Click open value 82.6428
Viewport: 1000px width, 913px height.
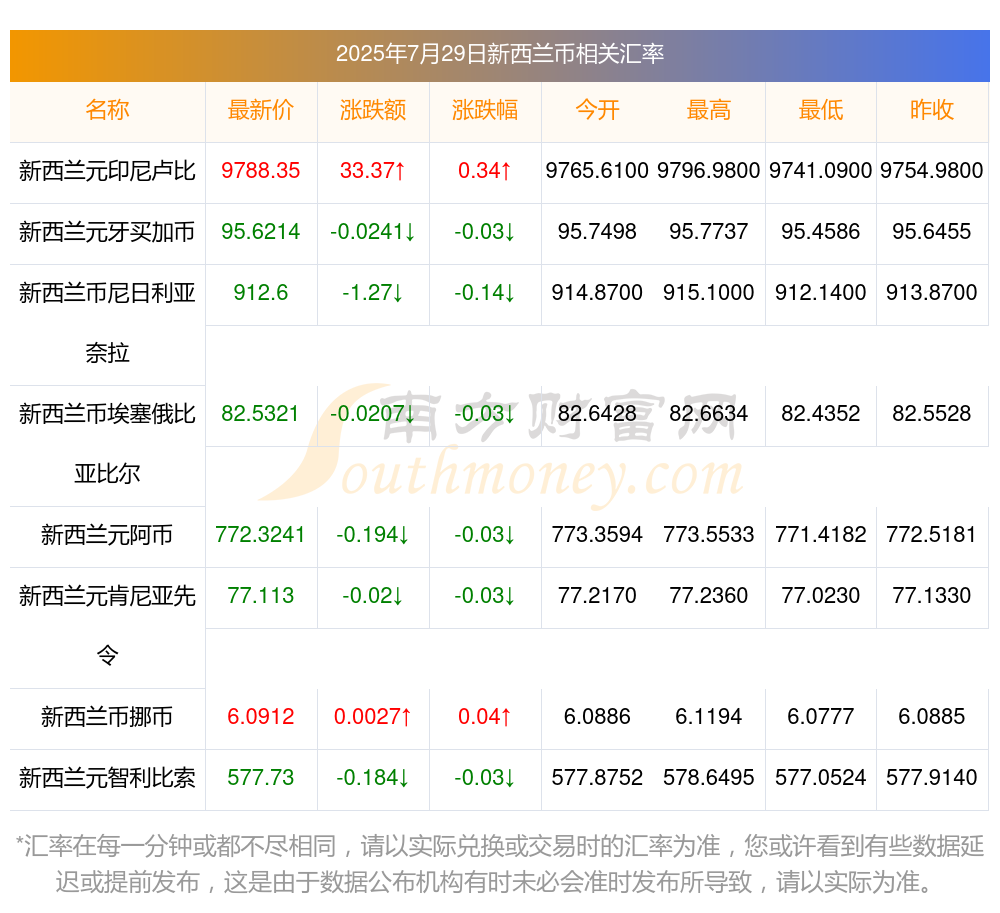coord(597,414)
